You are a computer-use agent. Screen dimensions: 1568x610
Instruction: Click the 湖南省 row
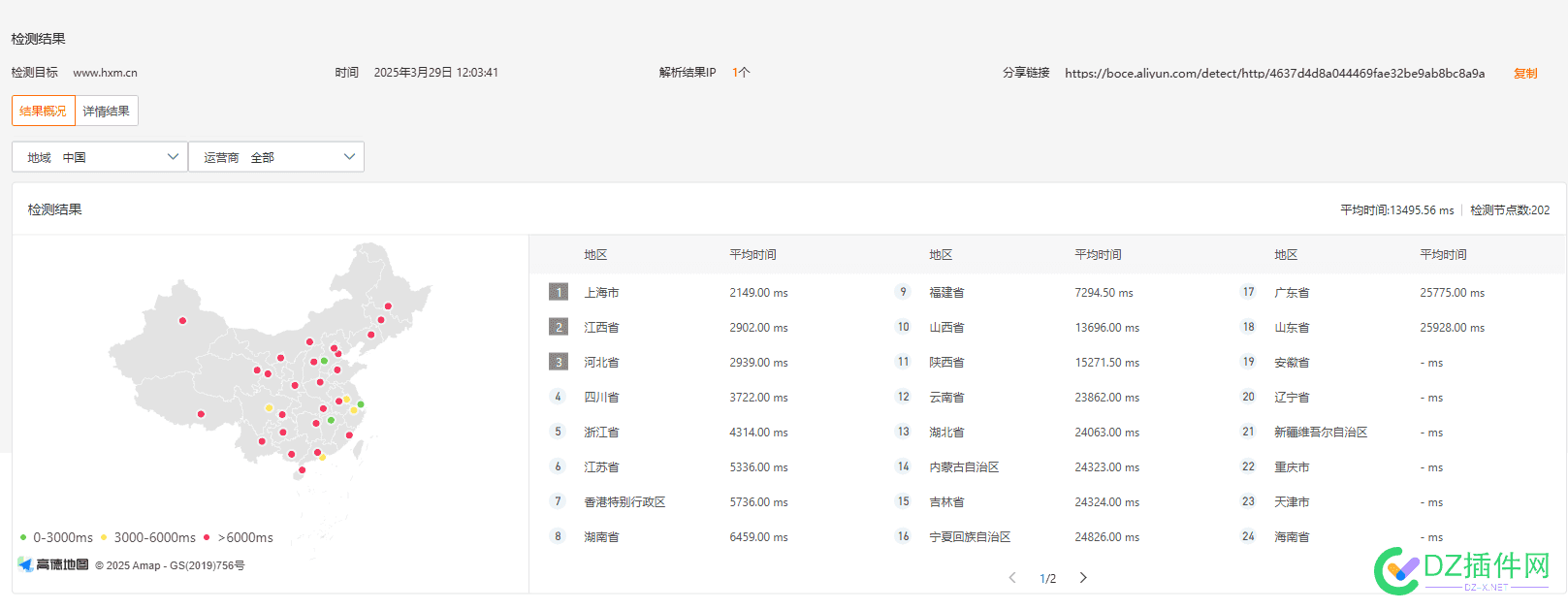[x=702, y=536]
